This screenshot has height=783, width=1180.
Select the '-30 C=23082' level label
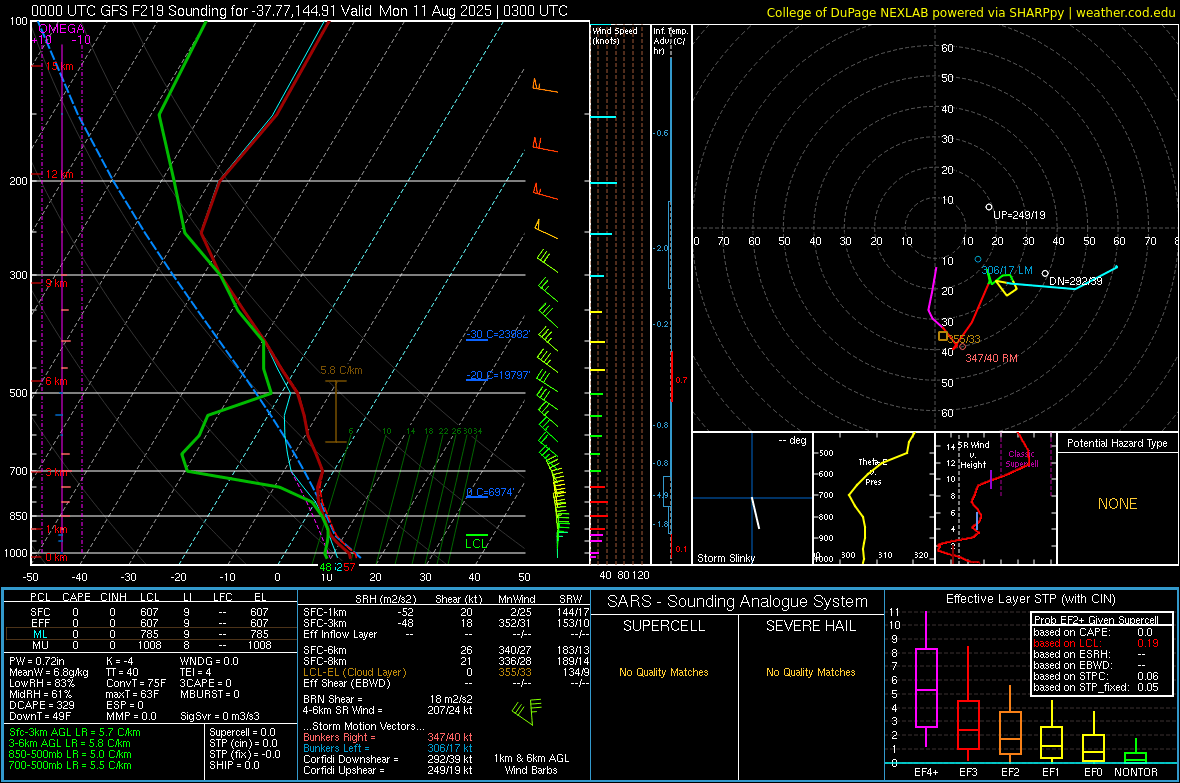click(498, 334)
